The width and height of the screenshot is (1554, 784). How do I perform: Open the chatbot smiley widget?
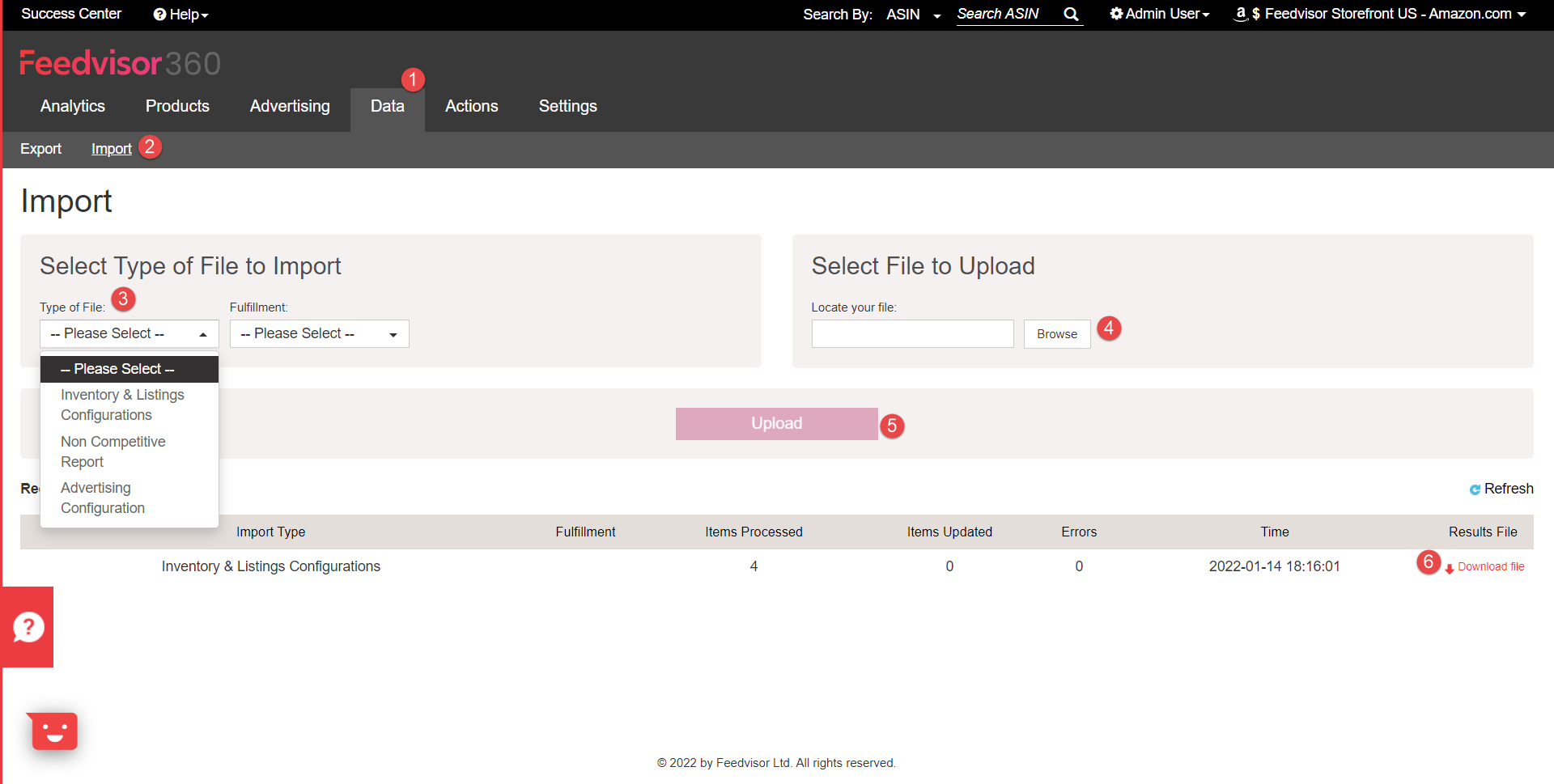(54, 731)
